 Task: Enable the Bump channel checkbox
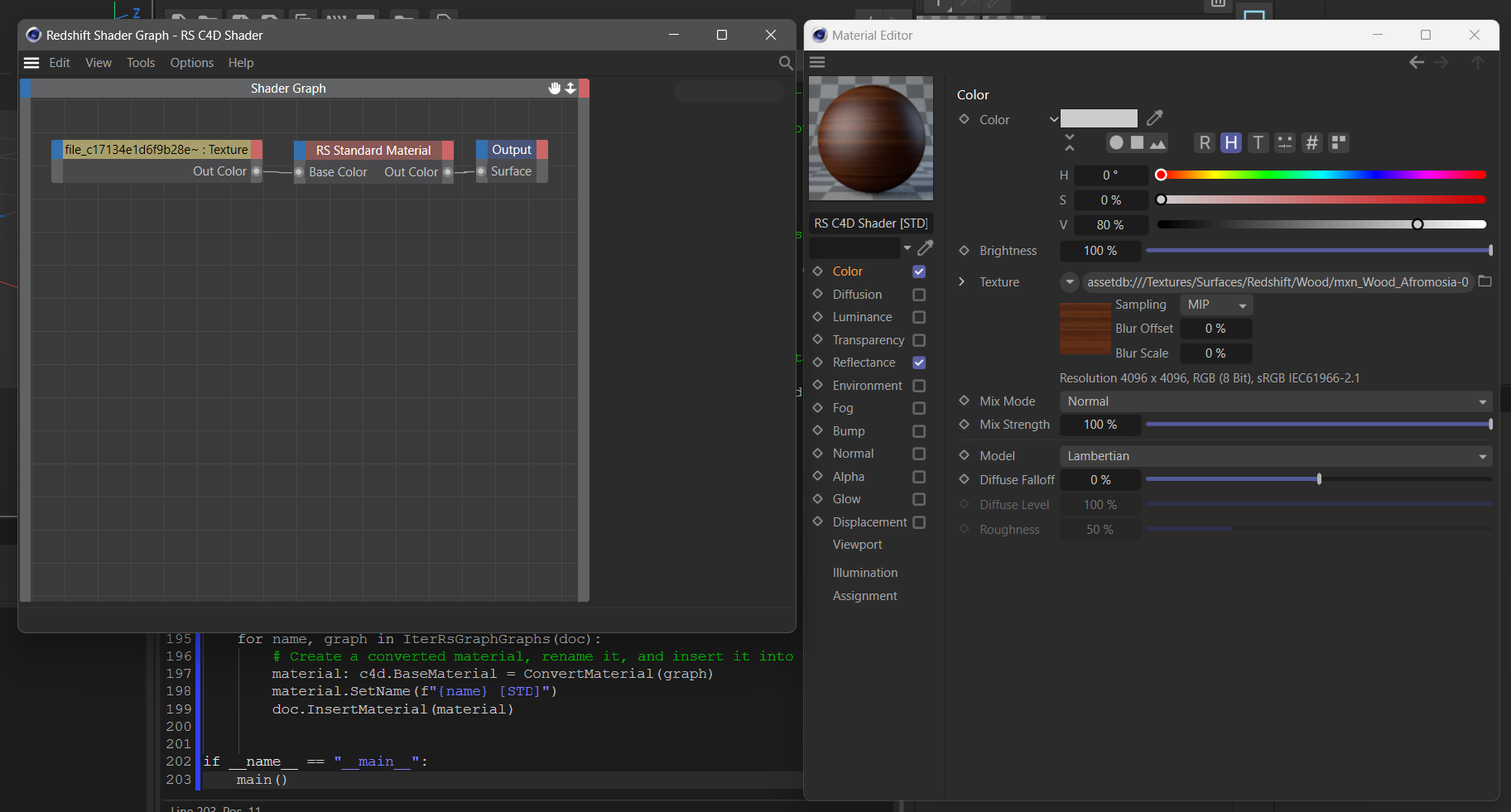pos(919,431)
